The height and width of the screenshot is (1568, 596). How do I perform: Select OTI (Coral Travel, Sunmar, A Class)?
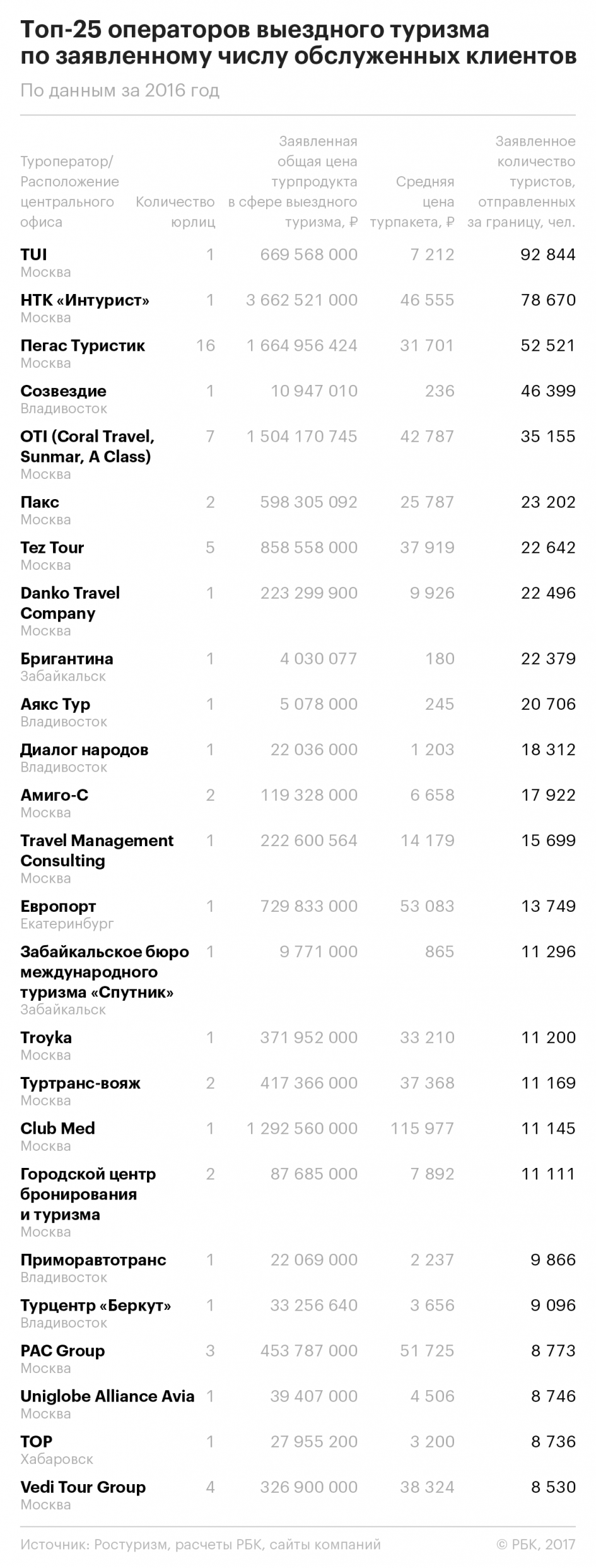coord(87,446)
